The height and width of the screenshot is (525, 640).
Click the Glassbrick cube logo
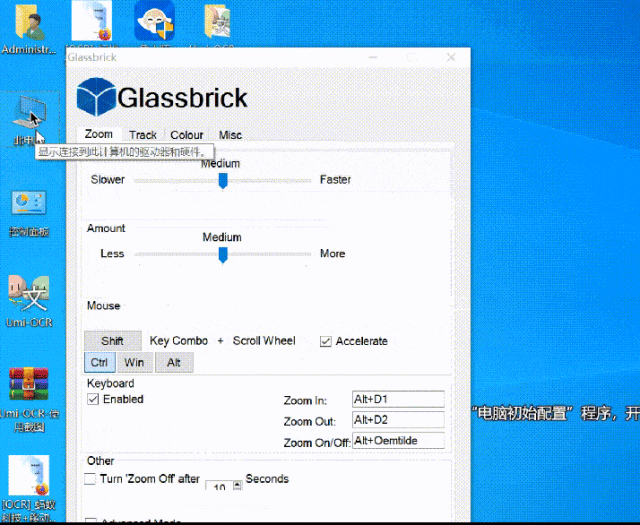(96, 97)
